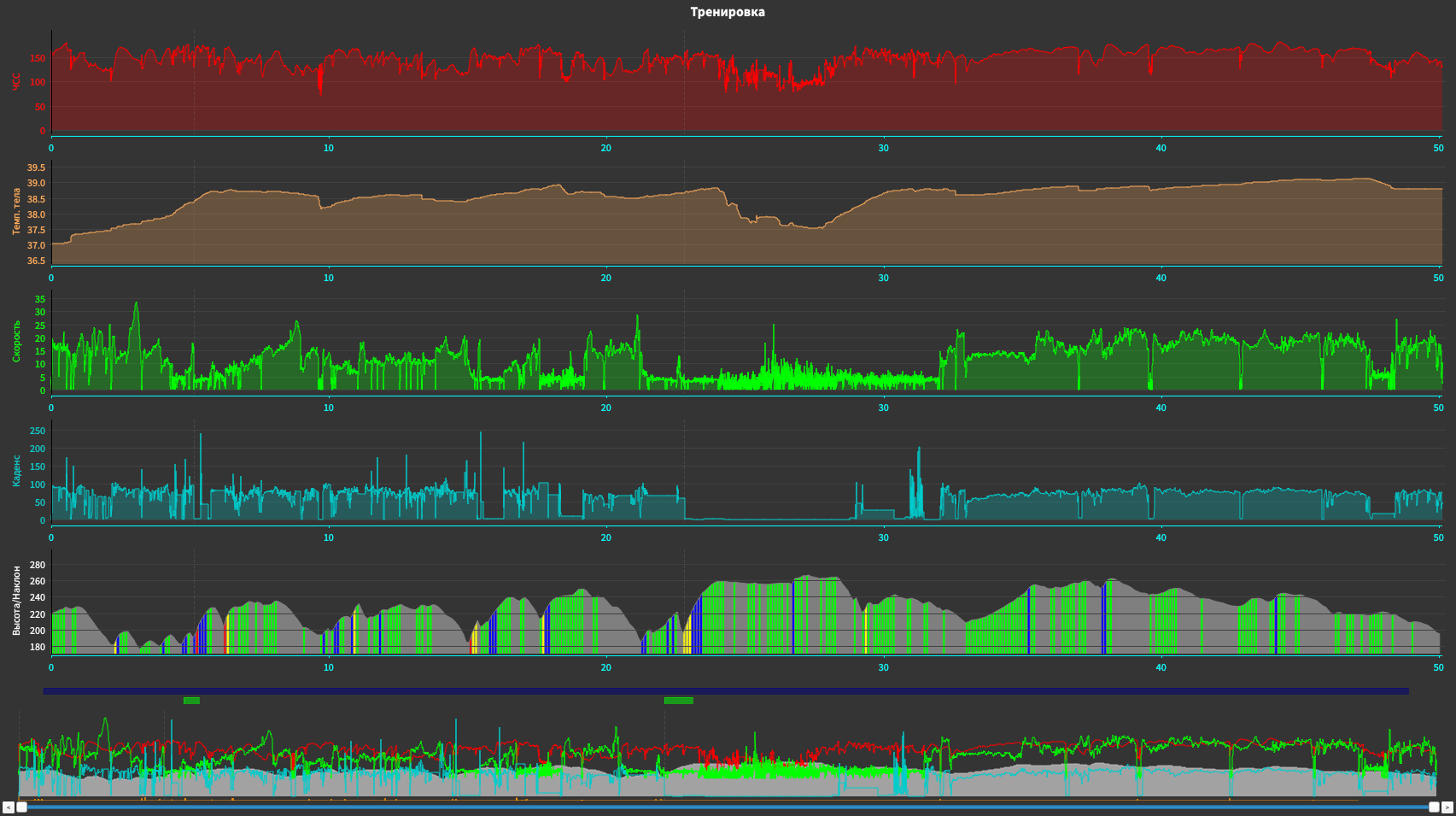Grab the left handle of the range slider
This screenshot has height=816, width=1456.
[22, 807]
